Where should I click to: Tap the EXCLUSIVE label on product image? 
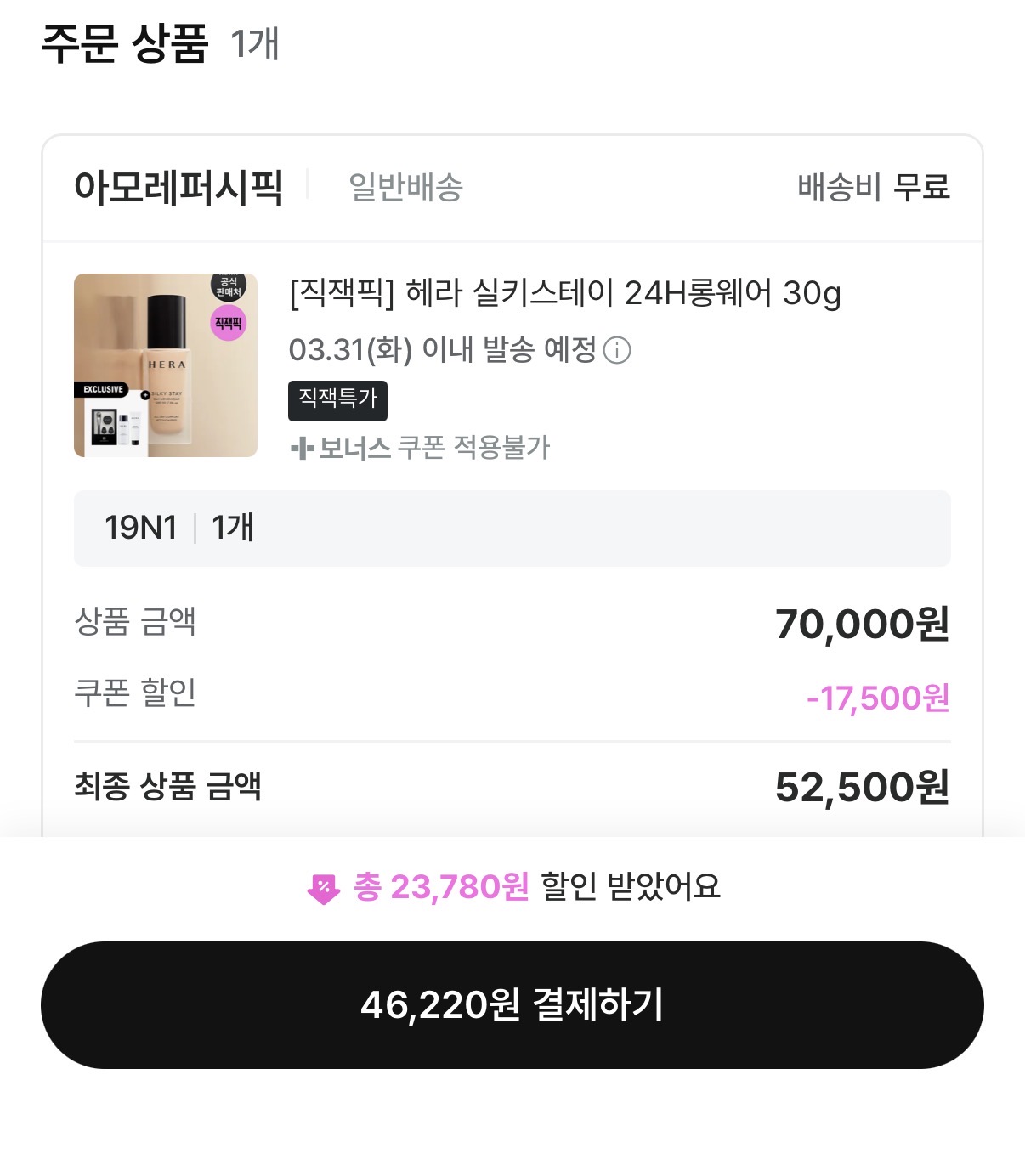pos(103,389)
